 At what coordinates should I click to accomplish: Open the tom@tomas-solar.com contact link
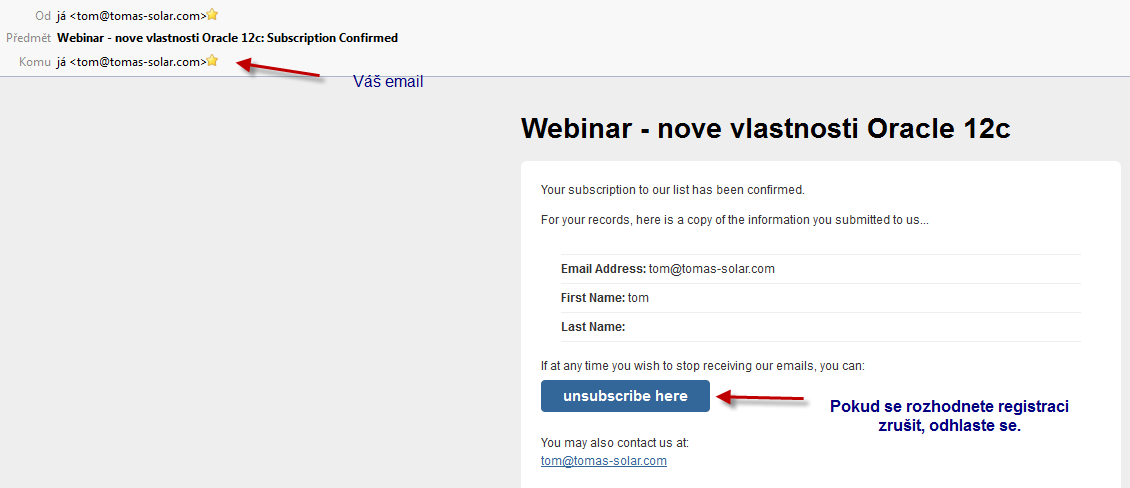(x=603, y=461)
